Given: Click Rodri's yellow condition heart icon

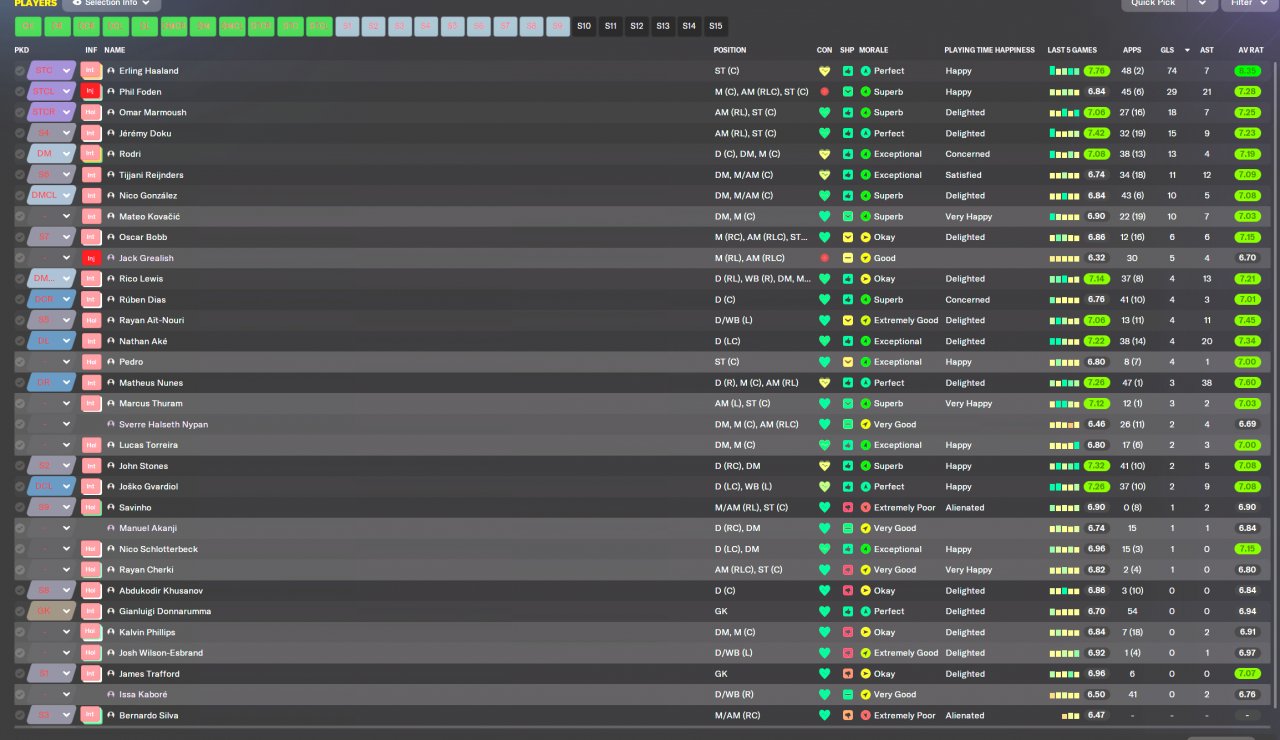Looking at the screenshot, I should click(x=824, y=154).
